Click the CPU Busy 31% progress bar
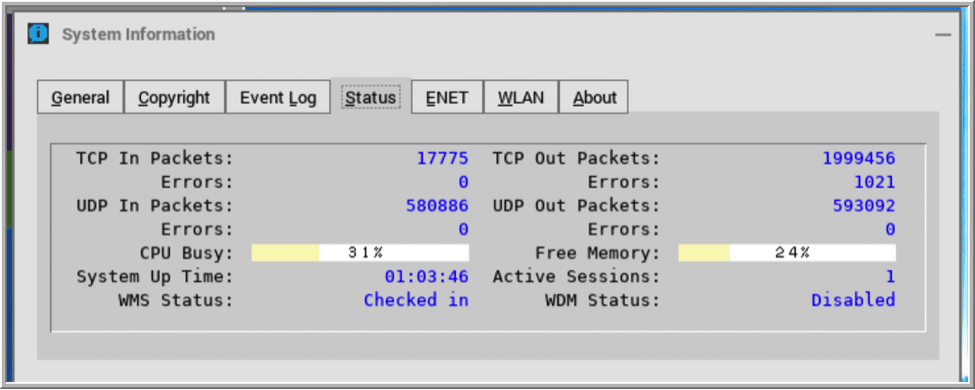Image resolution: width=975 pixels, height=390 pixels. (x=360, y=253)
